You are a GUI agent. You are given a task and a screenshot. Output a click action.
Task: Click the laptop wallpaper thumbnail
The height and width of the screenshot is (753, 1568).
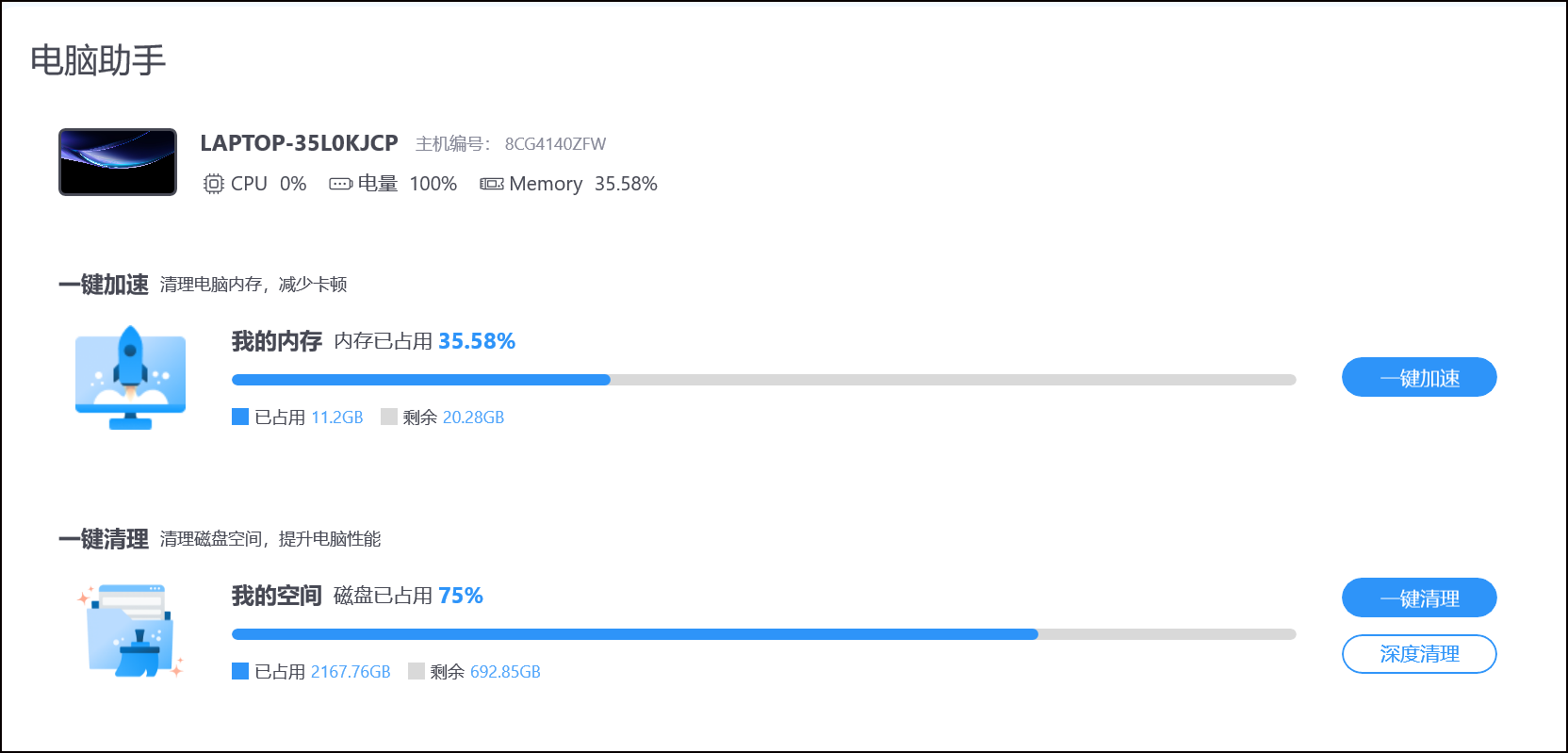(x=117, y=161)
